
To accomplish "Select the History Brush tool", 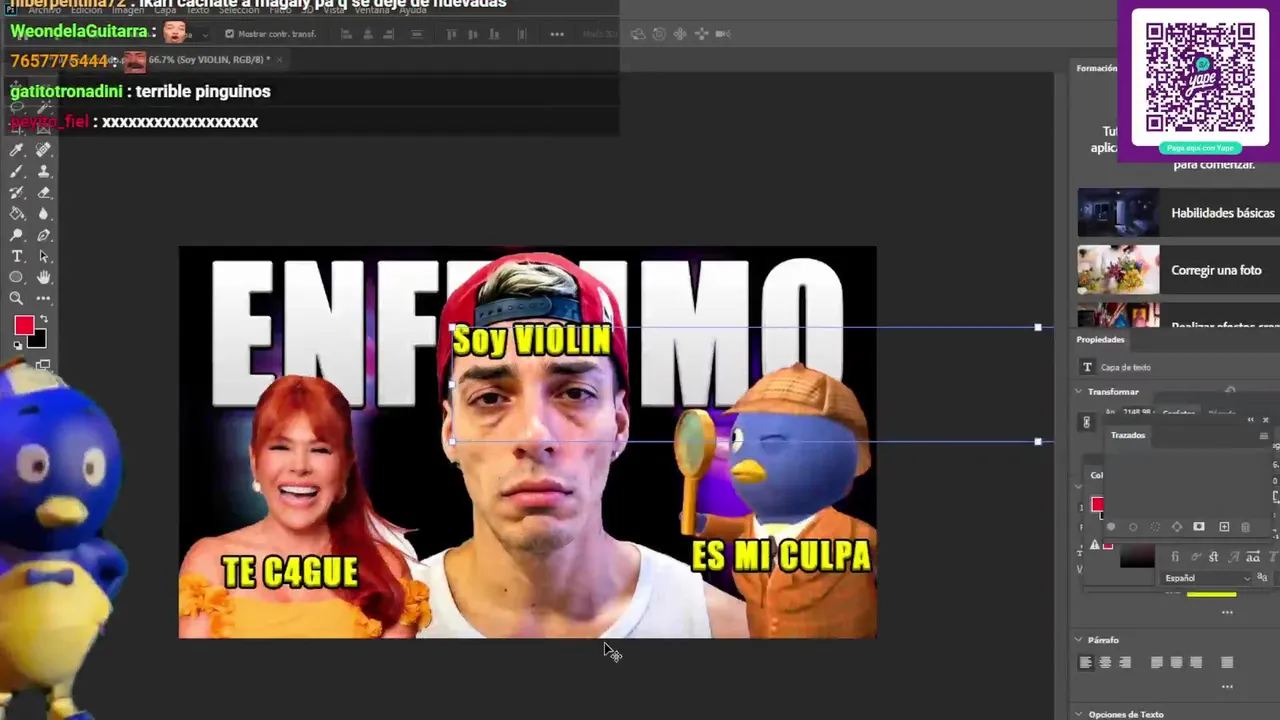I will [x=16, y=193].
